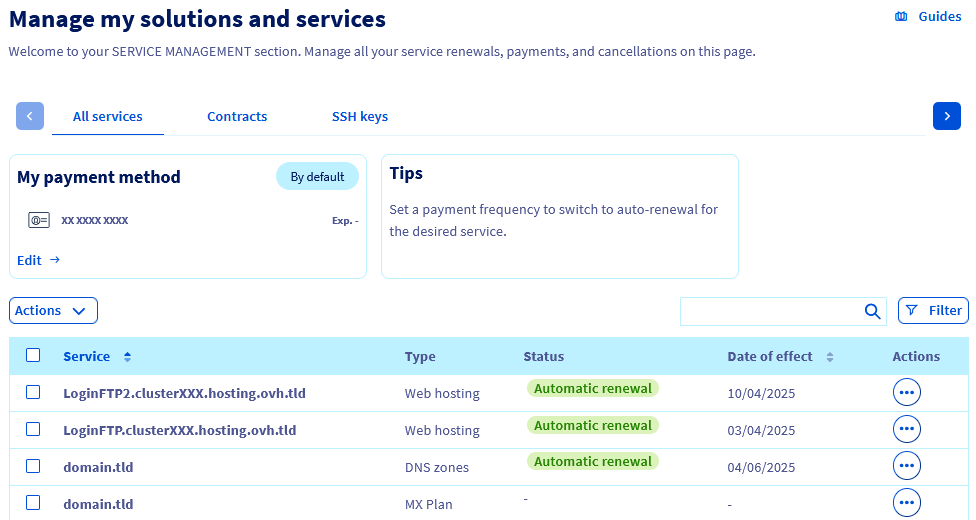Open the Guides book icon
The height and width of the screenshot is (520, 976).
point(901,16)
